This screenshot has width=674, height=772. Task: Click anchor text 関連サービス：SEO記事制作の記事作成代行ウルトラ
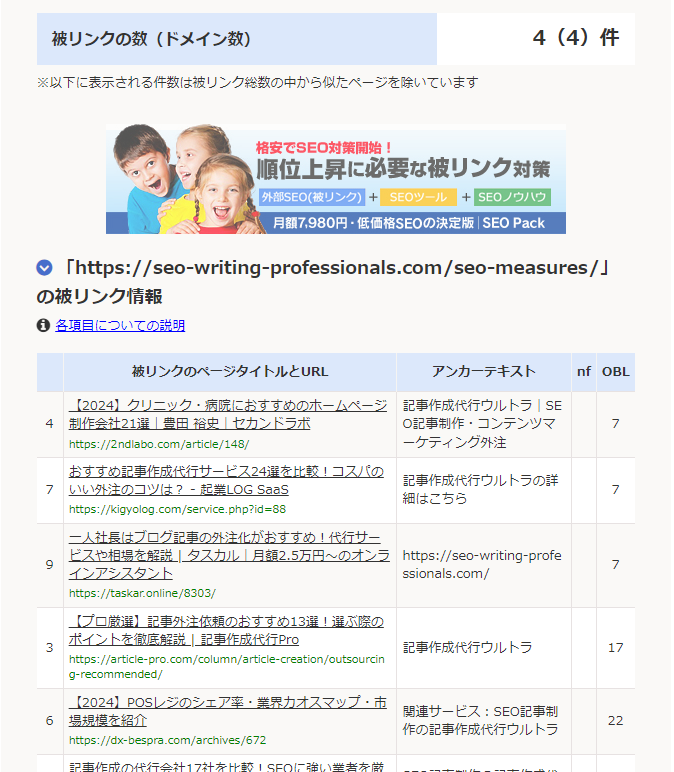click(x=481, y=720)
